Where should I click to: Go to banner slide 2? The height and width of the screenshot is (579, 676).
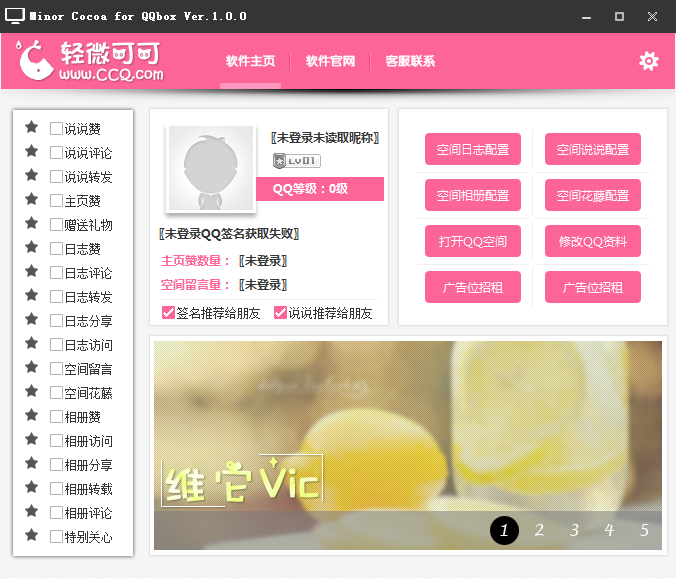[539, 530]
